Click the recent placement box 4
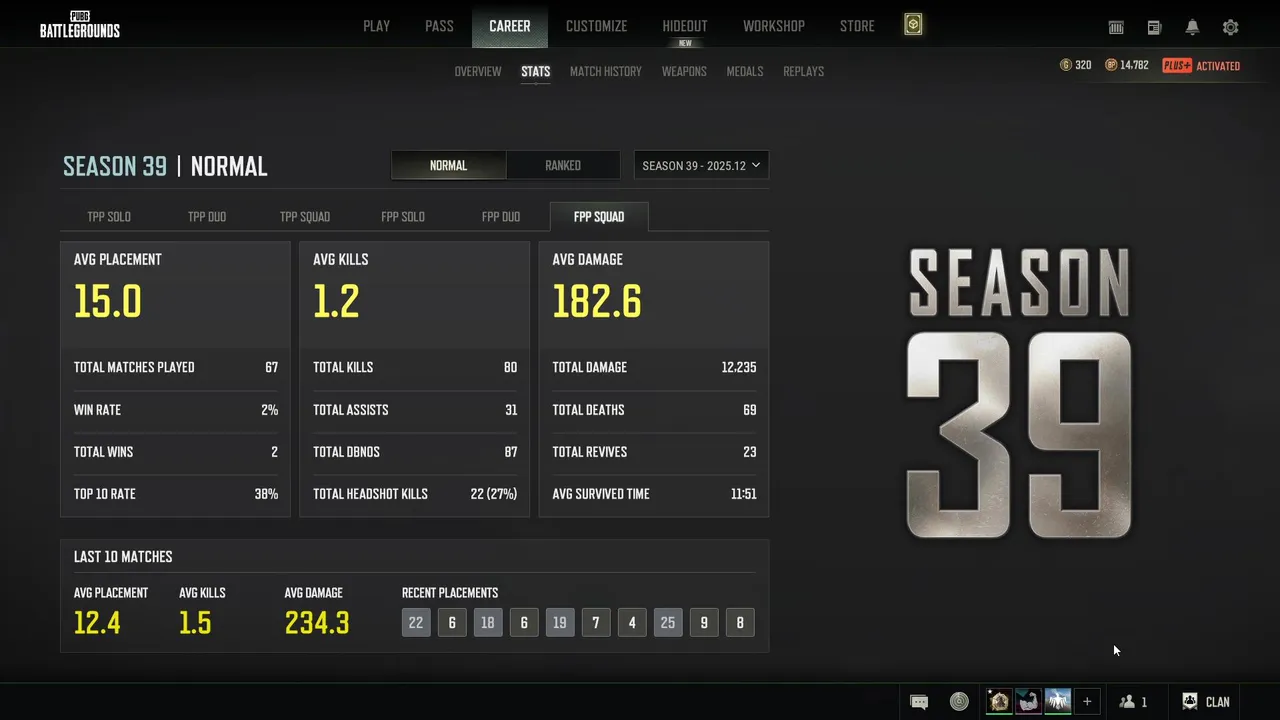Viewport: 1280px width, 720px height. (x=632, y=623)
